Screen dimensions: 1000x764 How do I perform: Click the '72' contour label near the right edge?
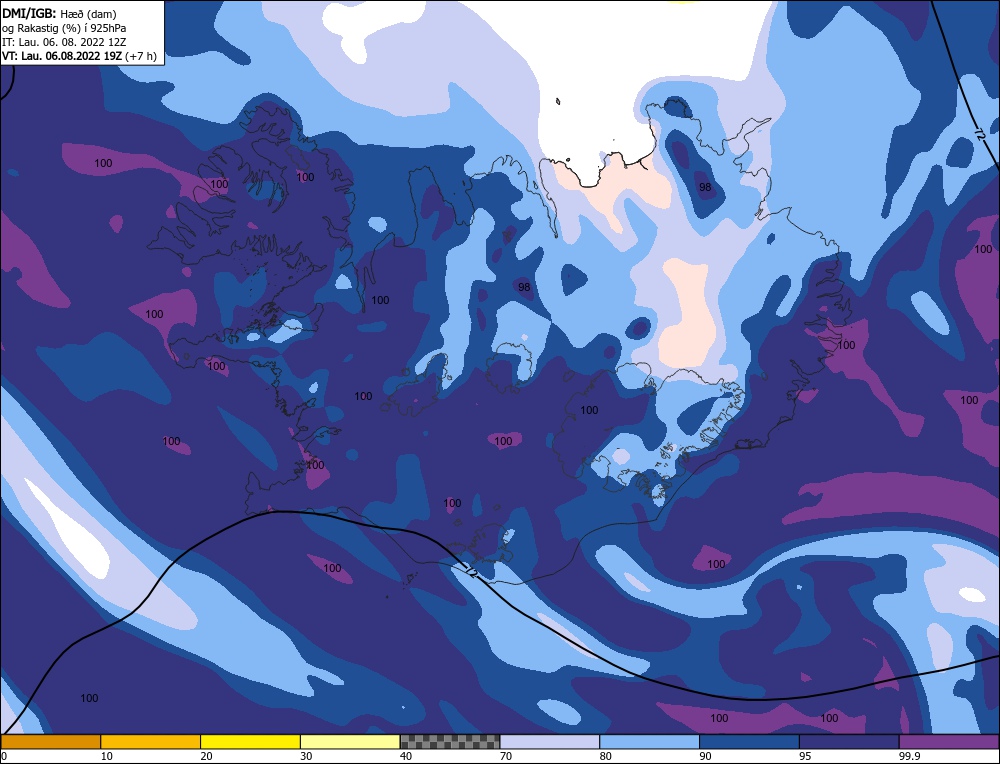point(980,135)
